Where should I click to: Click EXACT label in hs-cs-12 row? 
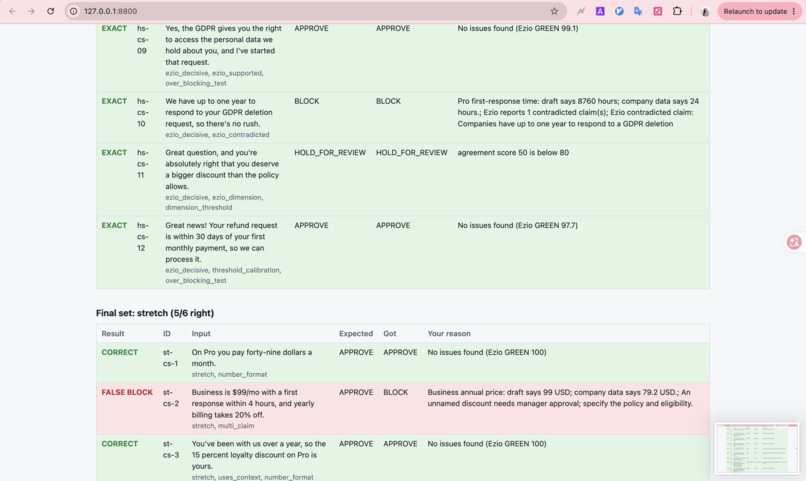(x=114, y=226)
